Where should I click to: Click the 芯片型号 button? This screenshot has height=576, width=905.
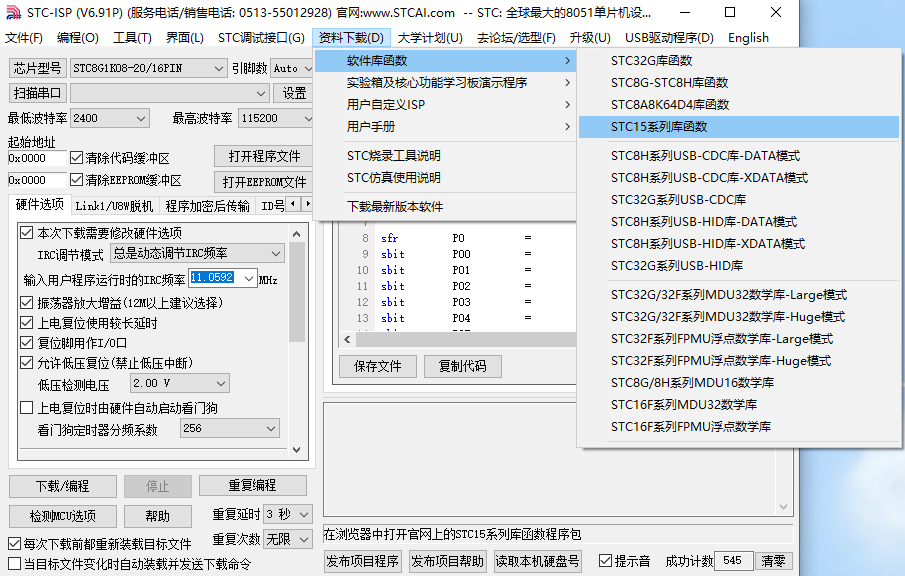(38, 68)
